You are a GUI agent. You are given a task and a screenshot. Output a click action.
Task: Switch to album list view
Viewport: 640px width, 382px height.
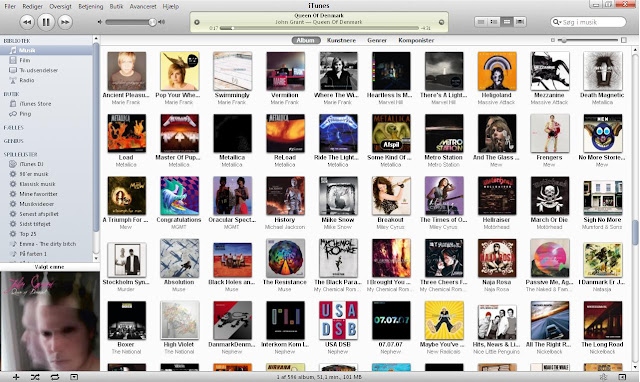tap(494, 22)
